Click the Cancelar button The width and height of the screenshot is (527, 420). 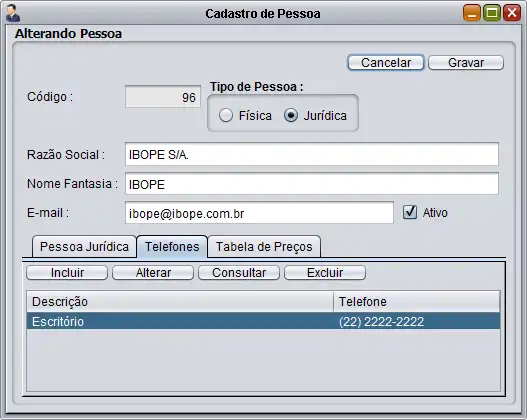(x=386, y=63)
